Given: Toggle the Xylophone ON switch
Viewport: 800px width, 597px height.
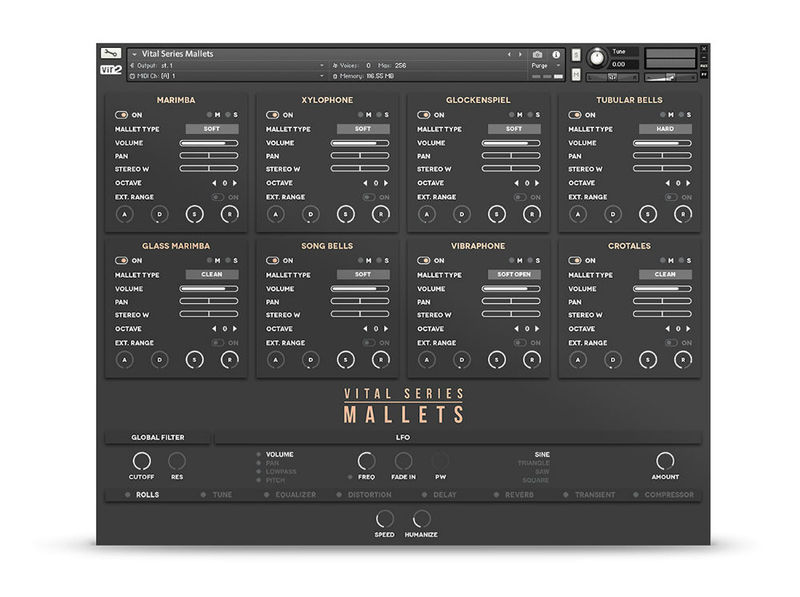Looking at the screenshot, I should (272, 115).
